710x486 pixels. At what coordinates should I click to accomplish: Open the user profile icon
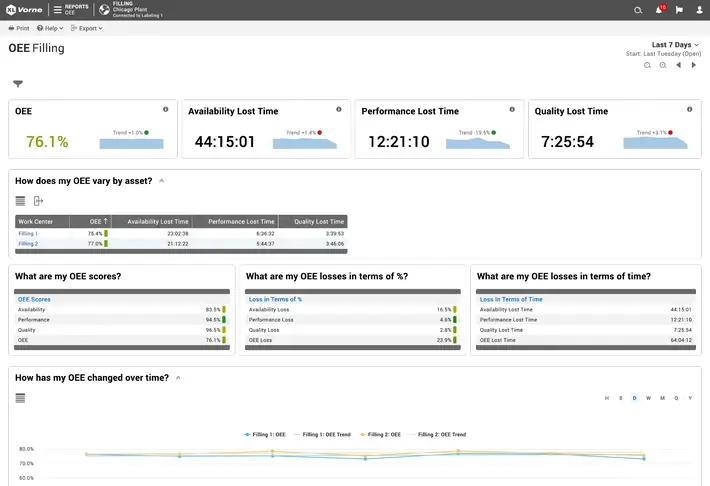[700, 10]
